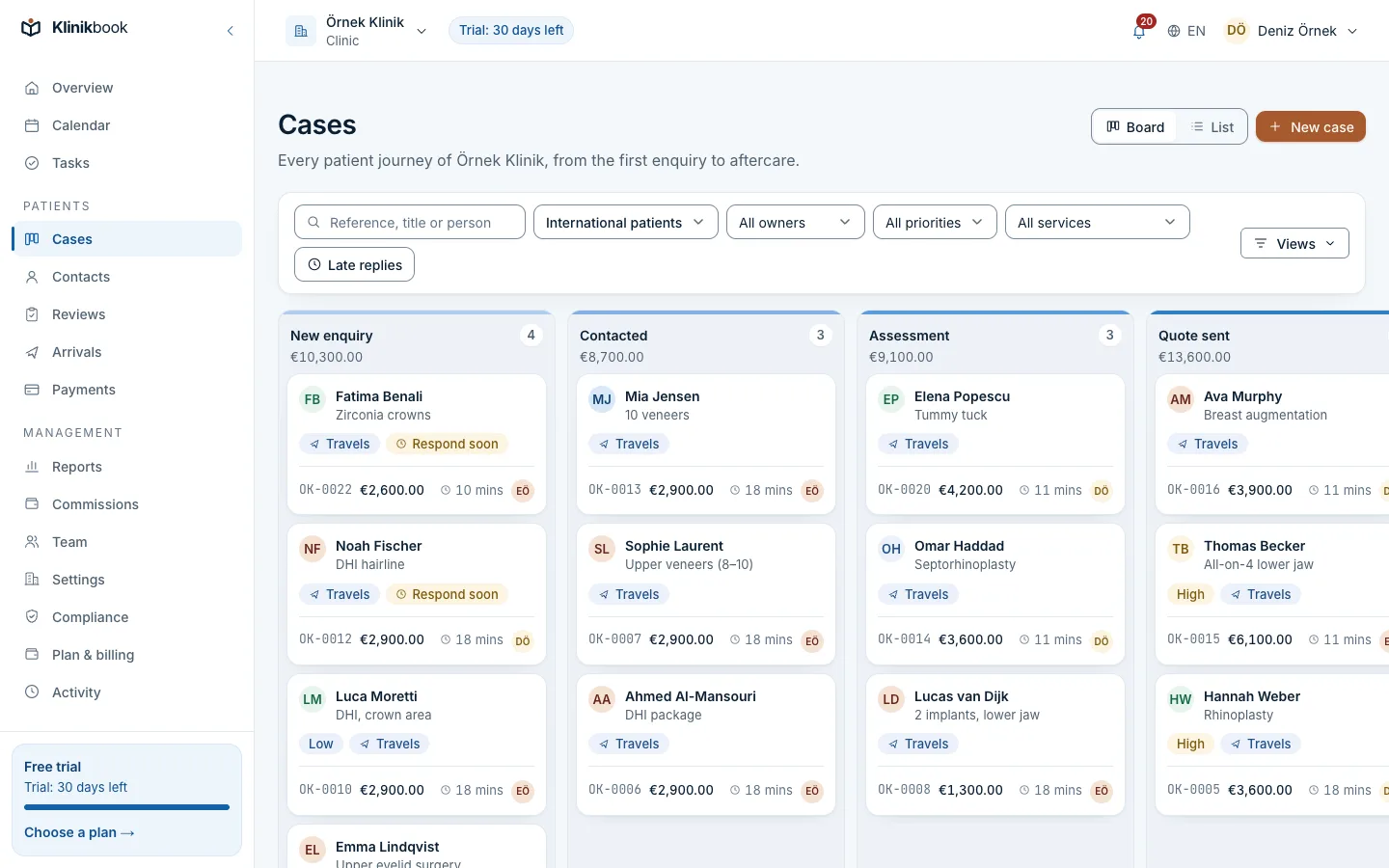This screenshot has height=868, width=1389.
Task: Open the All owners dropdown
Action: click(x=796, y=223)
